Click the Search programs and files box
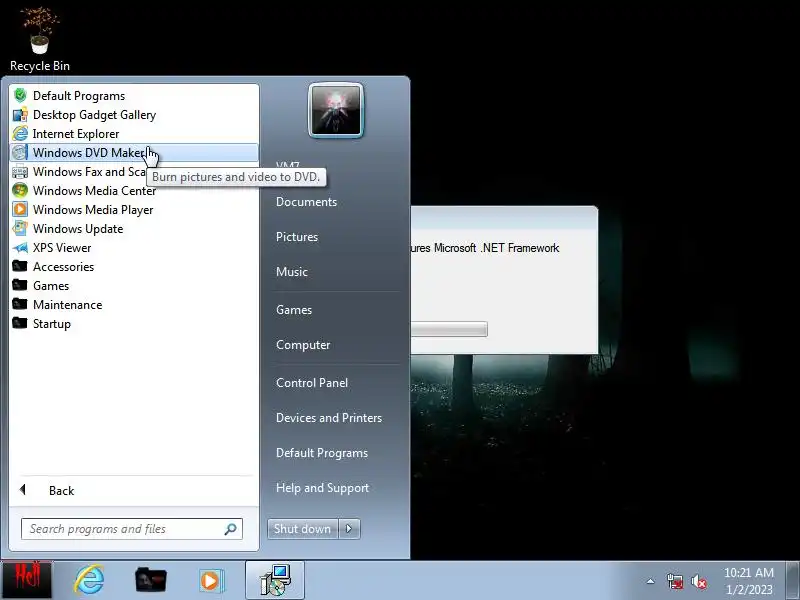This screenshot has height=600, width=800. pyautogui.click(x=132, y=529)
